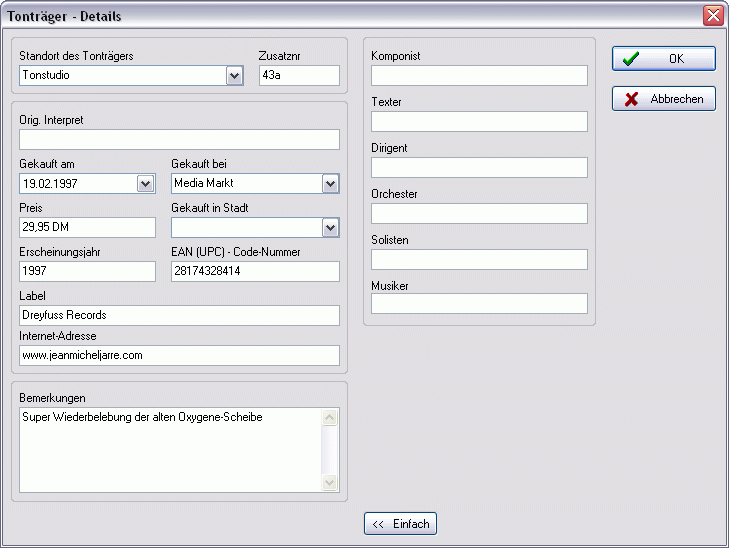The width and height of the screenshot is (729, 548).
Task: Click the 'Bemerkungen' label text
Action: coord(52,398)
